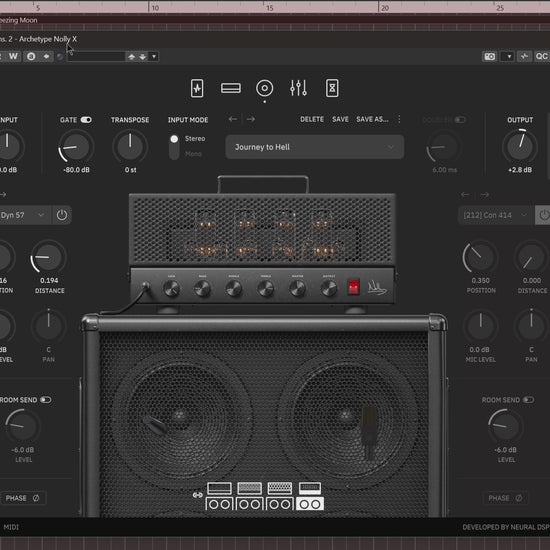This screenshot has height=550, width=550.
Task: Go to the next preset arrow
Action: click(x=250, y=119)
